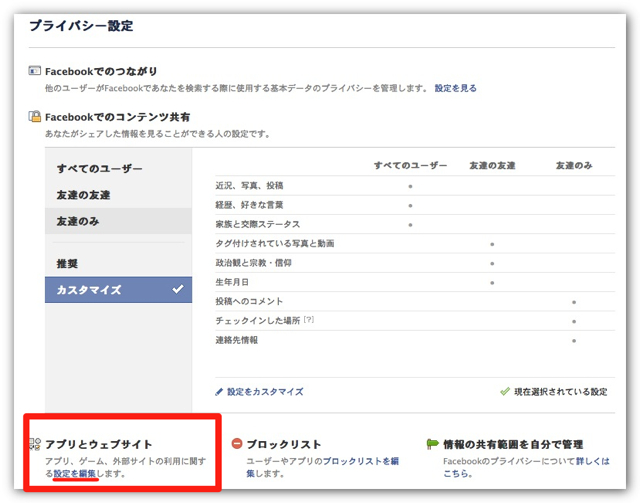Click the lock icon beside Facebookでのコンテンツ共有

[35, 117]
